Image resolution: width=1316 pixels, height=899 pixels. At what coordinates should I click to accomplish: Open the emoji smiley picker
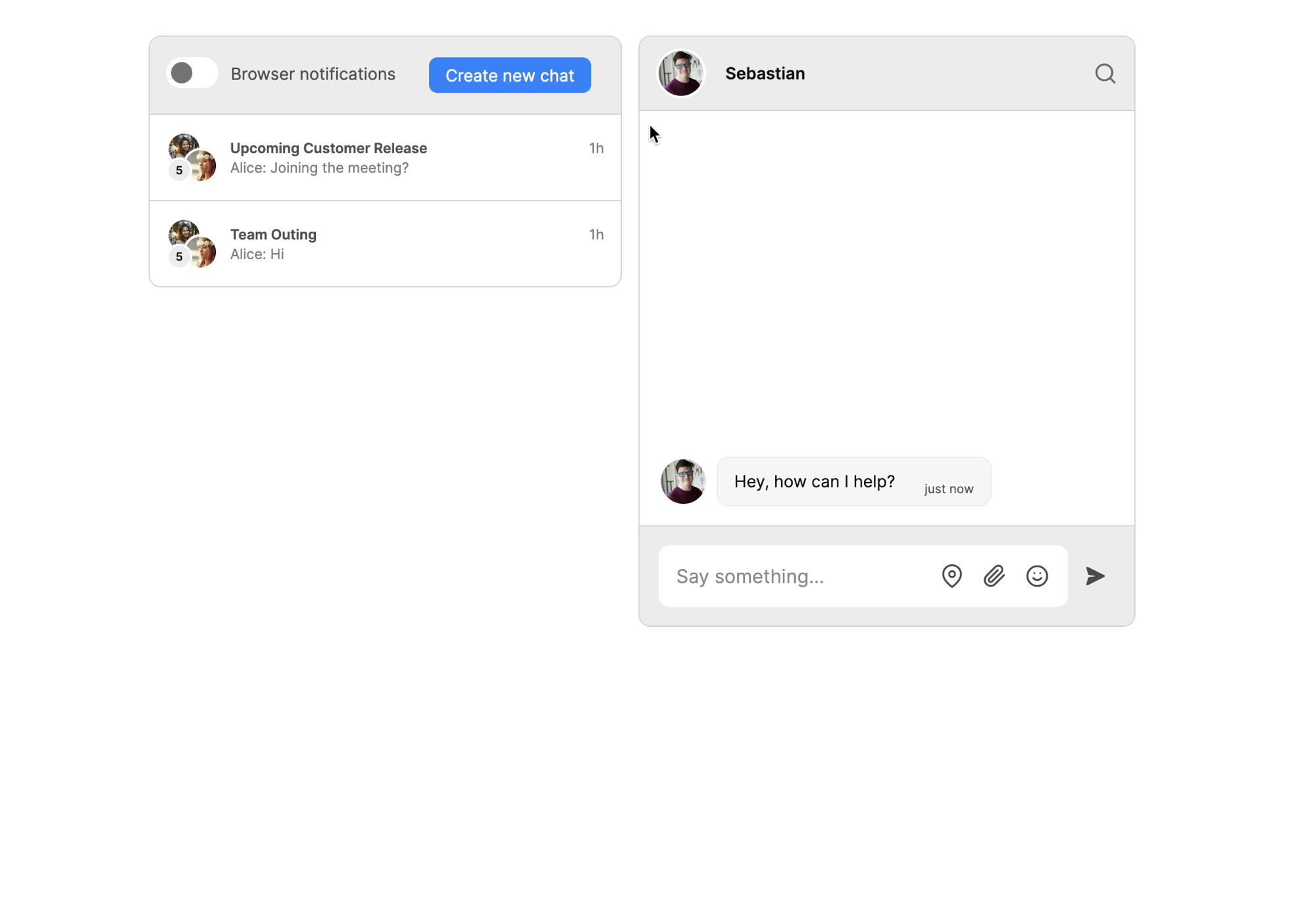tap(1037, 576)
